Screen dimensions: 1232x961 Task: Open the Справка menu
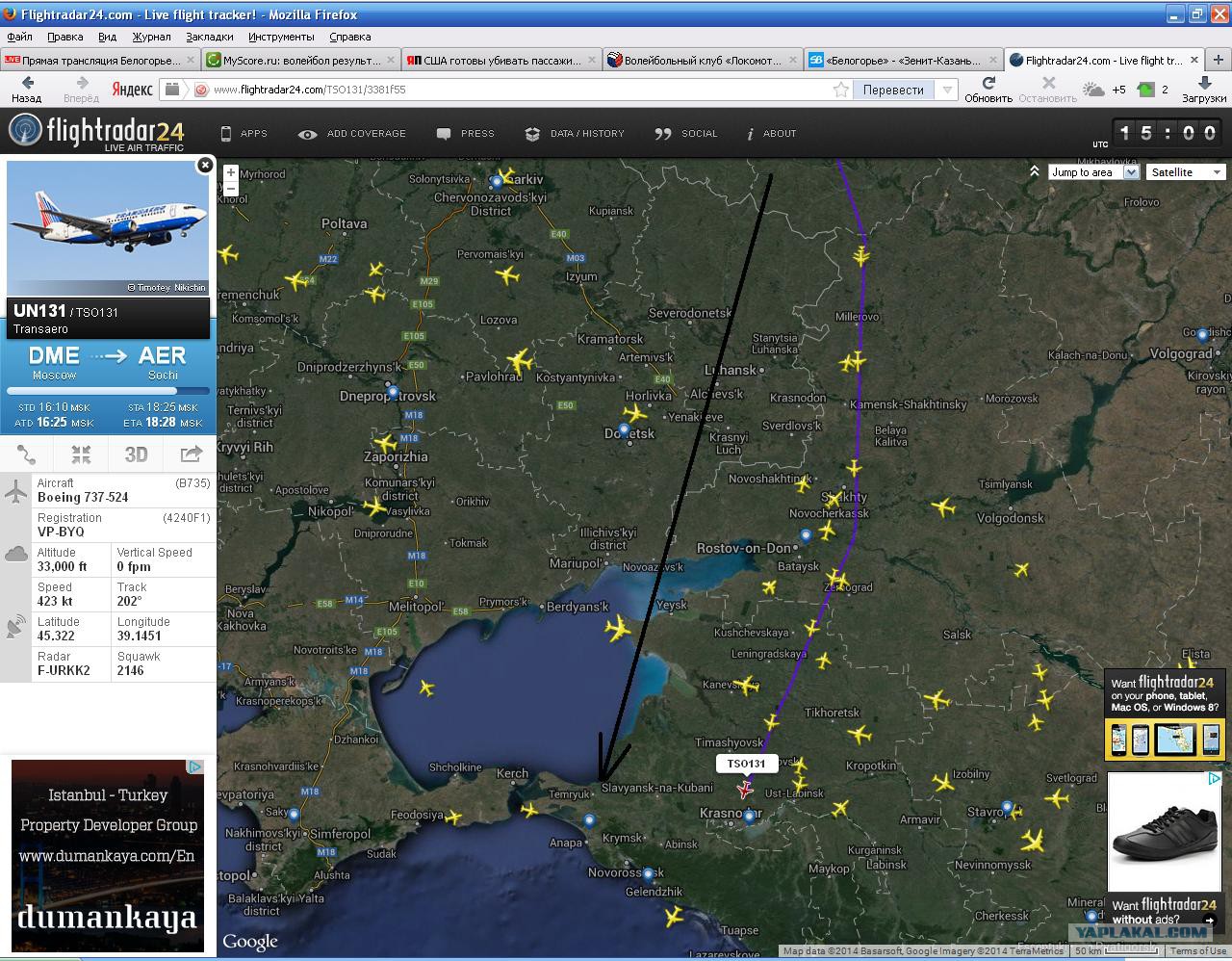tap(349, 37)
